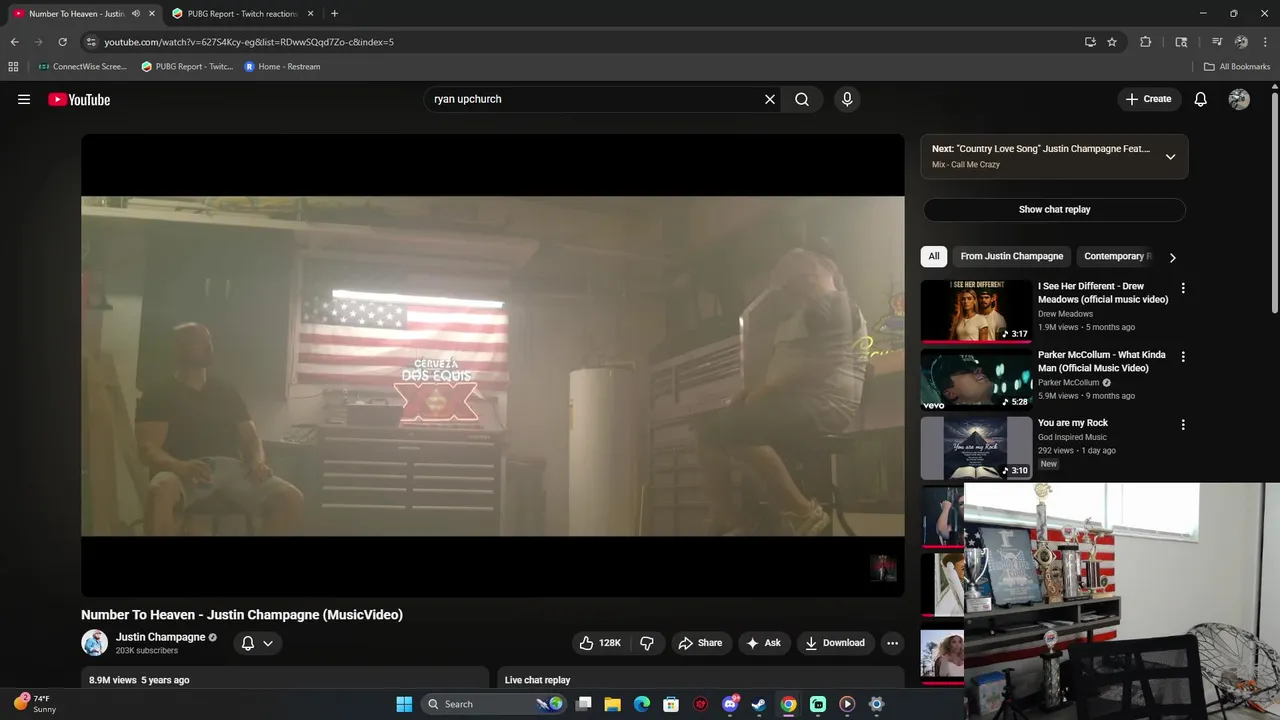
Task: Go back in browser
Action: coord(14,42)
